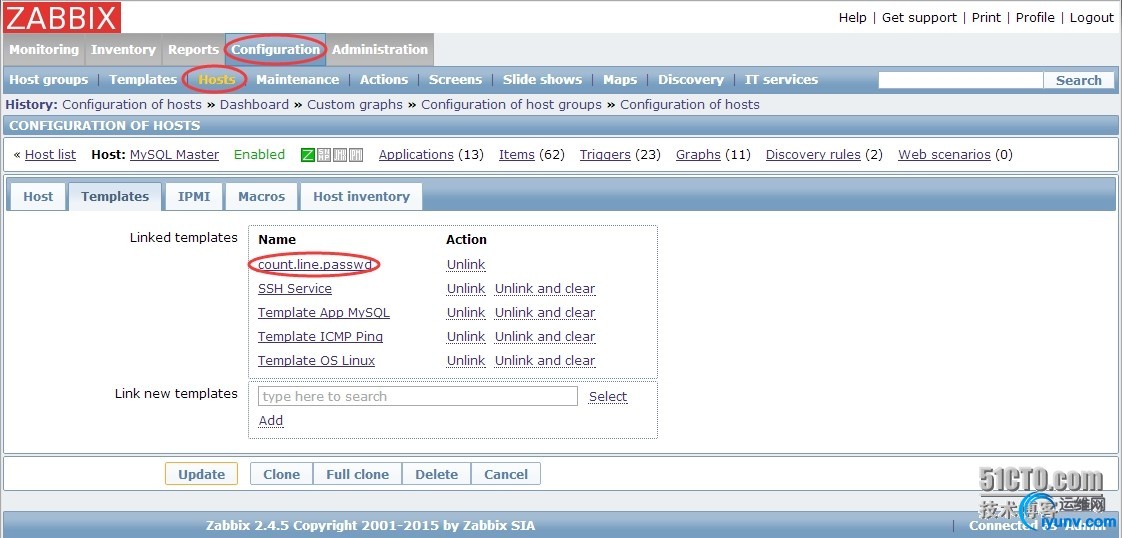Unlink the SSH Service template
The height and width of the screenshot is (538, 1122).
(466, 289)
